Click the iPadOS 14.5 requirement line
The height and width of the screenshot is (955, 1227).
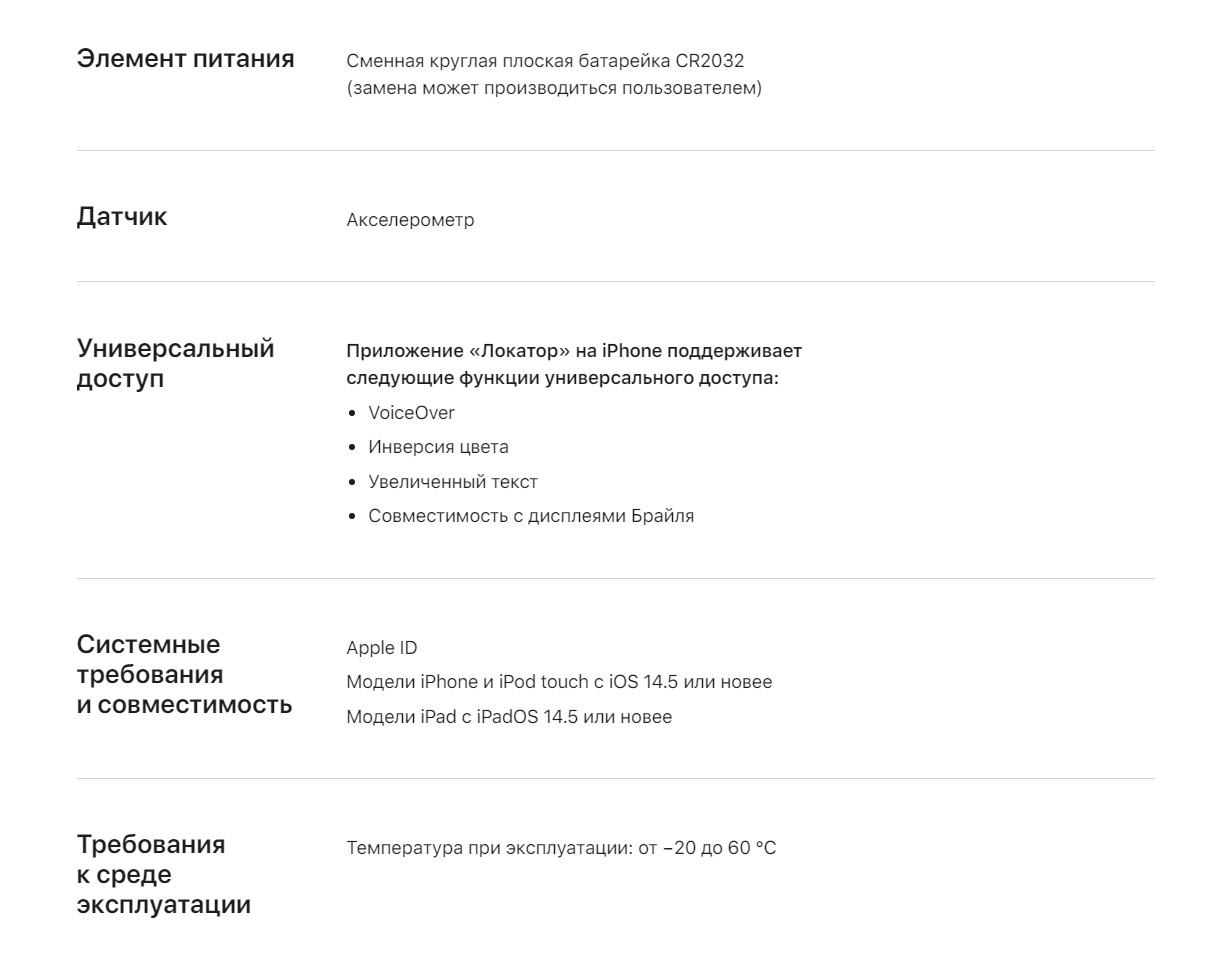(509, 717)
